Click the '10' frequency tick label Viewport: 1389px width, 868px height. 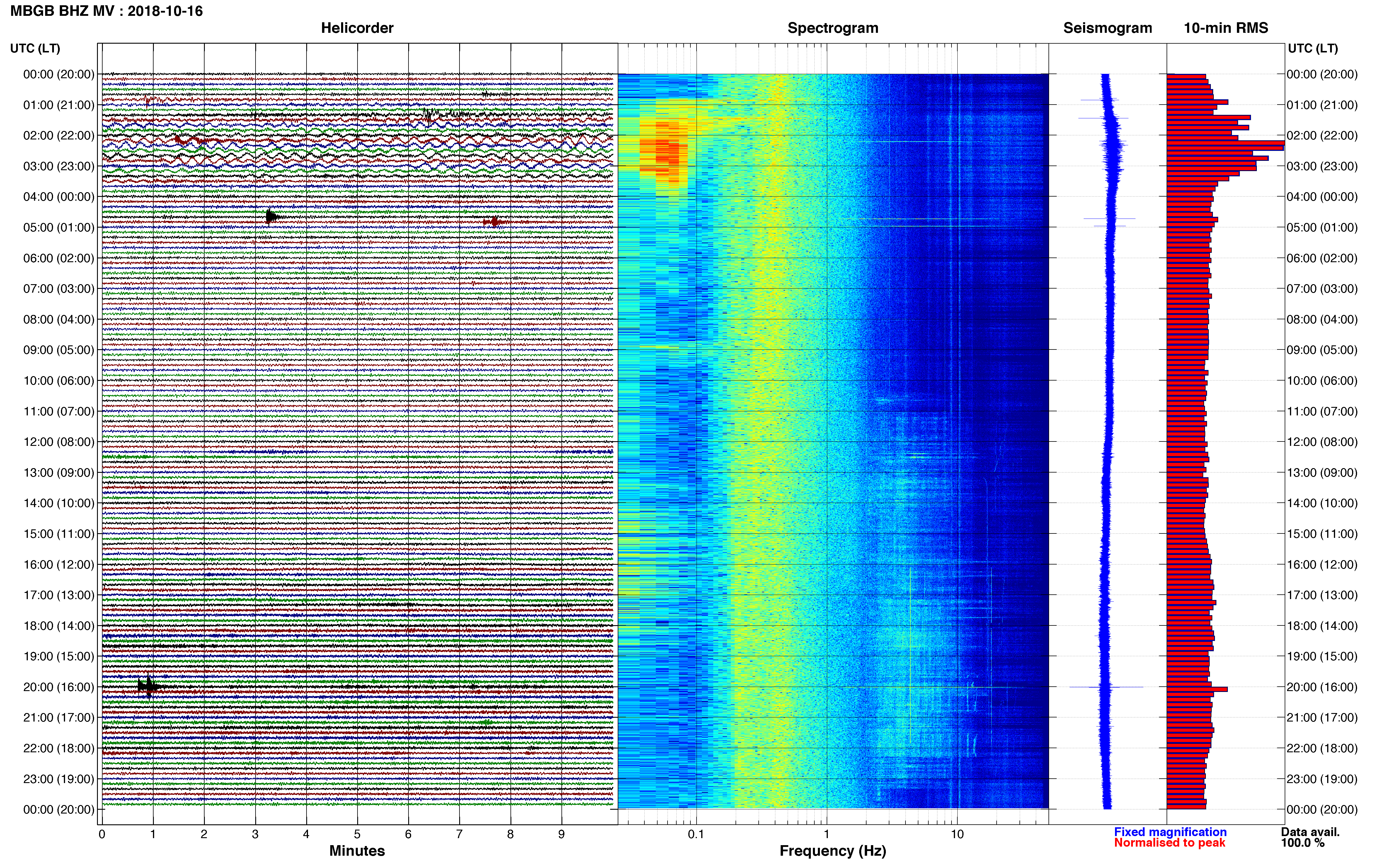(x=957, y=834)
